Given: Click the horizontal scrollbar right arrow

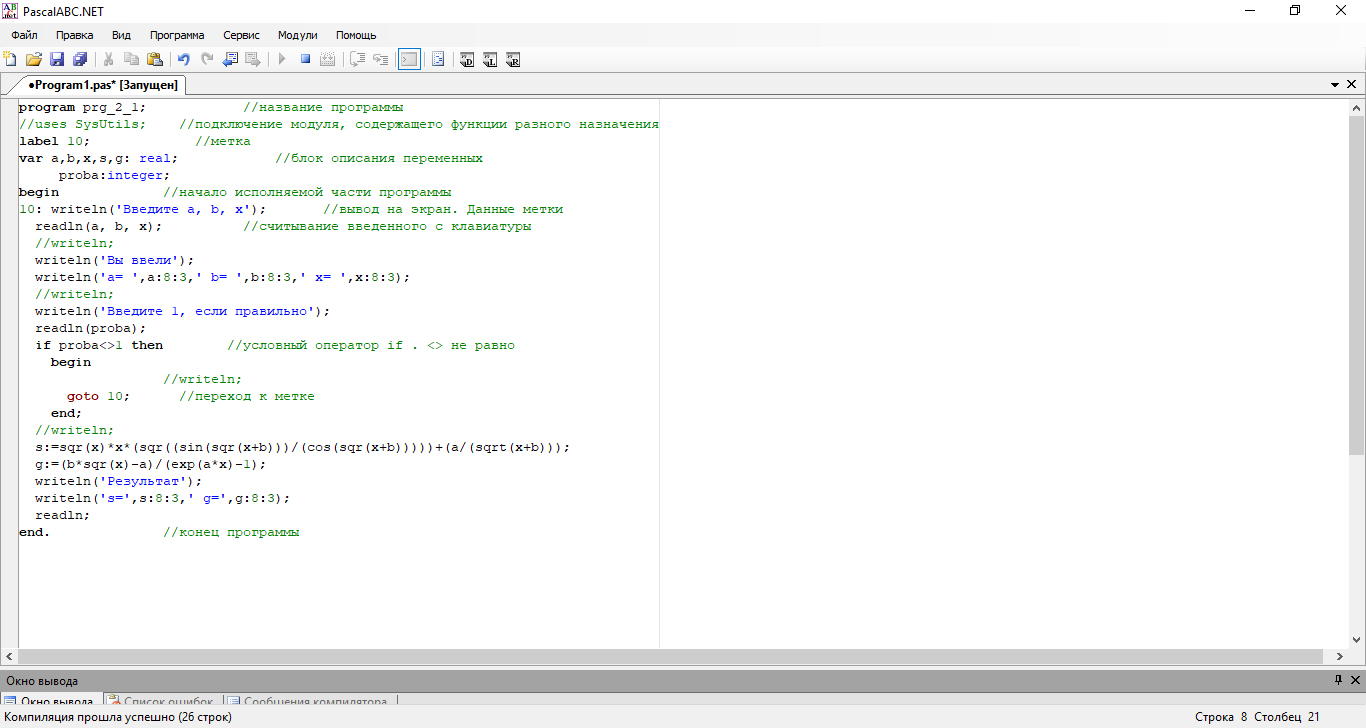Looking at the screenshot, I should pyautogui.click(x=1340, y=656).
